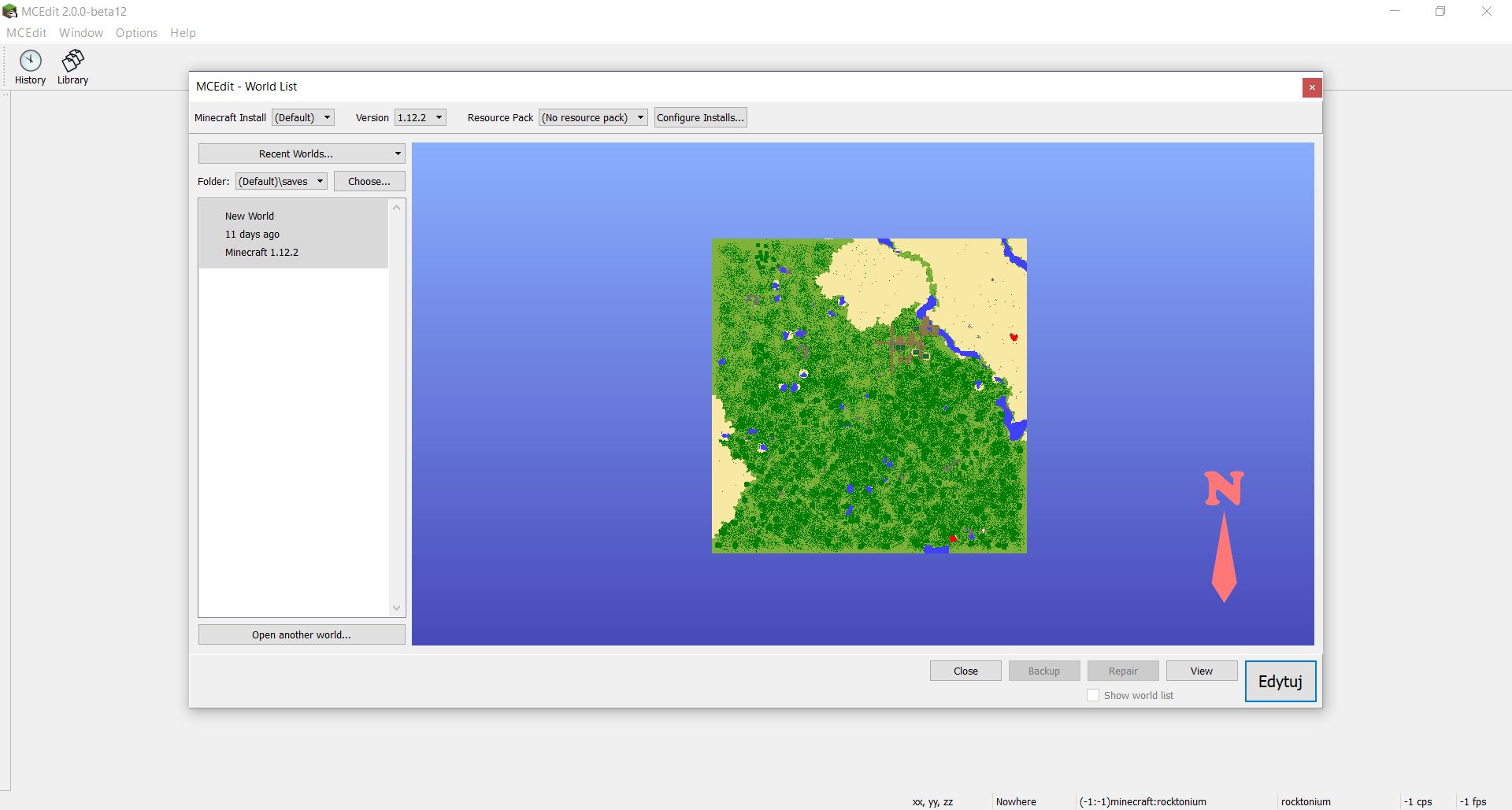The image size is (1512, 810).
Task: Open the Resource Pack dropdown
Action: [x=592, y=117]
